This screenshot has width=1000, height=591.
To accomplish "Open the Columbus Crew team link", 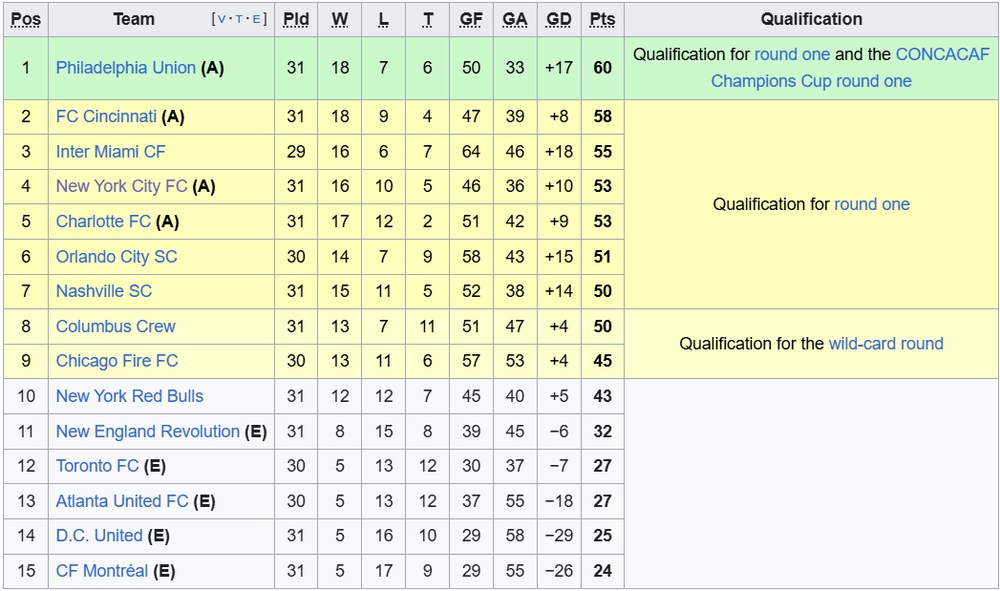I will [x=115, y=326].
